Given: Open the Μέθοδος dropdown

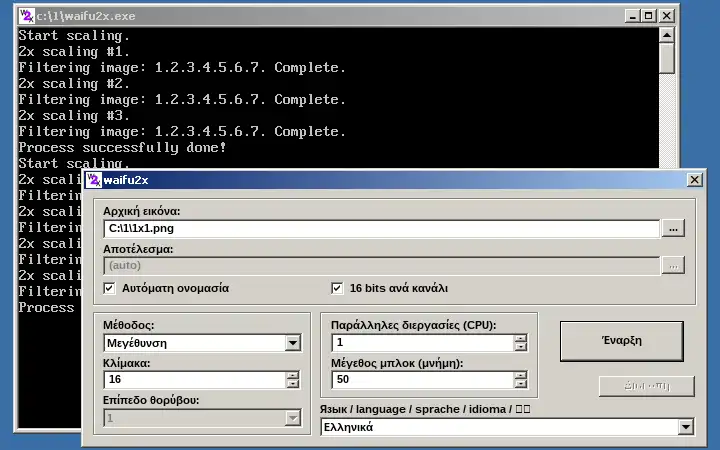Looking at the screenshot, I should [x=292, y=343].
